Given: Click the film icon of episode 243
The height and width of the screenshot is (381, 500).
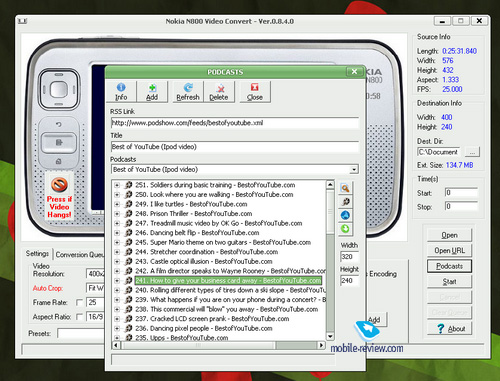Looking at the screenshot, I should pyautogui.click(x=128, y=261).
